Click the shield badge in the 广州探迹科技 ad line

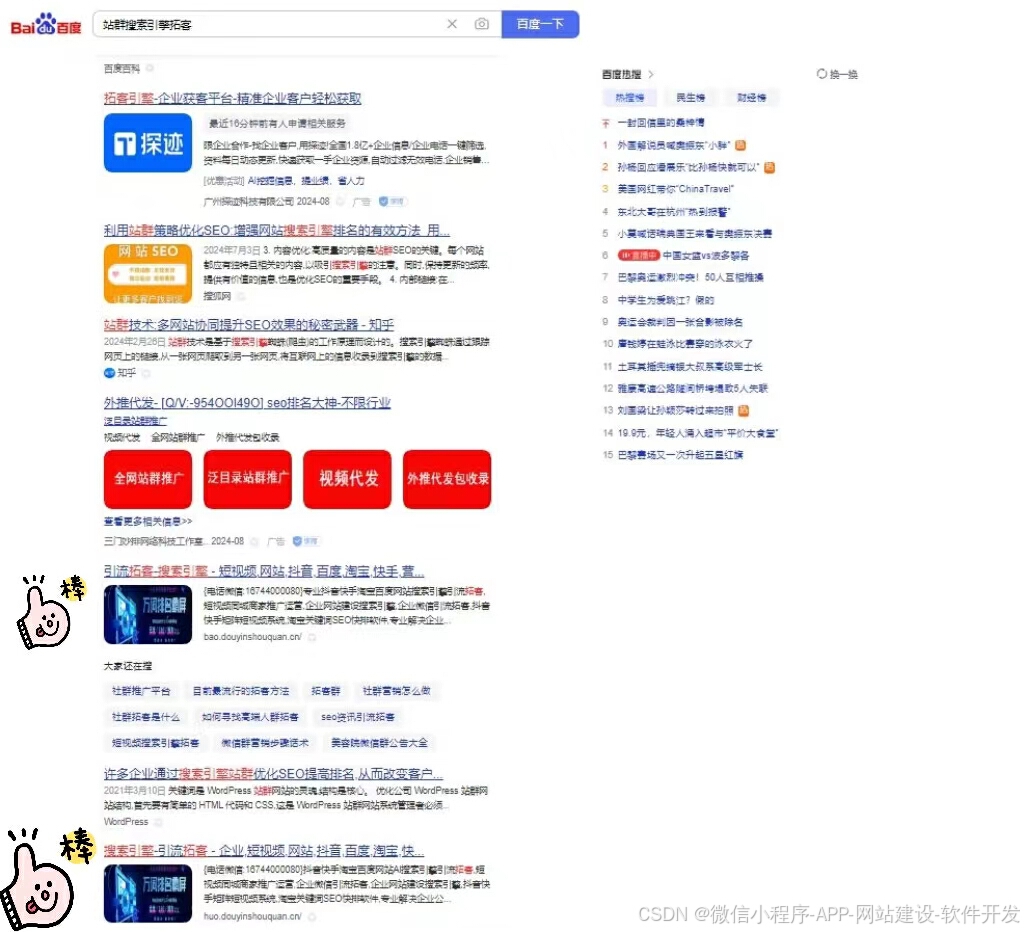click(x=392, y=201)
